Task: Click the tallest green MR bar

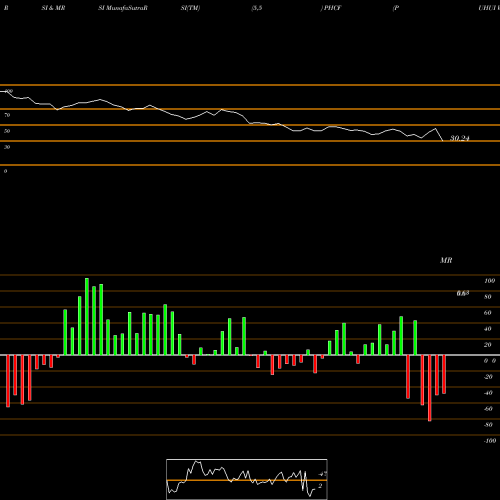Action: (x=87, y=316)
